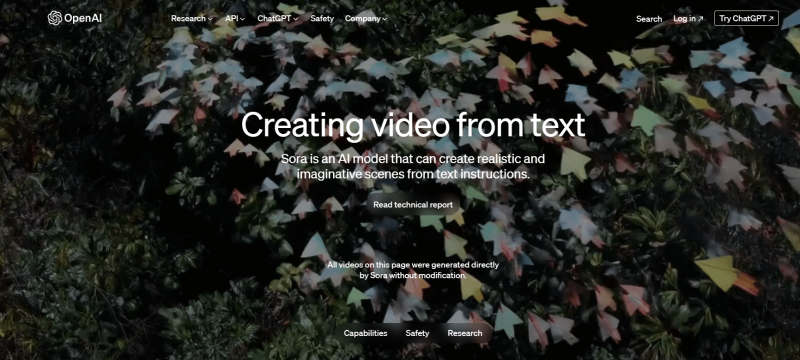Screen dimensions: 800x360
Task: Click the Try ChatGPT button
Action: 746,18
